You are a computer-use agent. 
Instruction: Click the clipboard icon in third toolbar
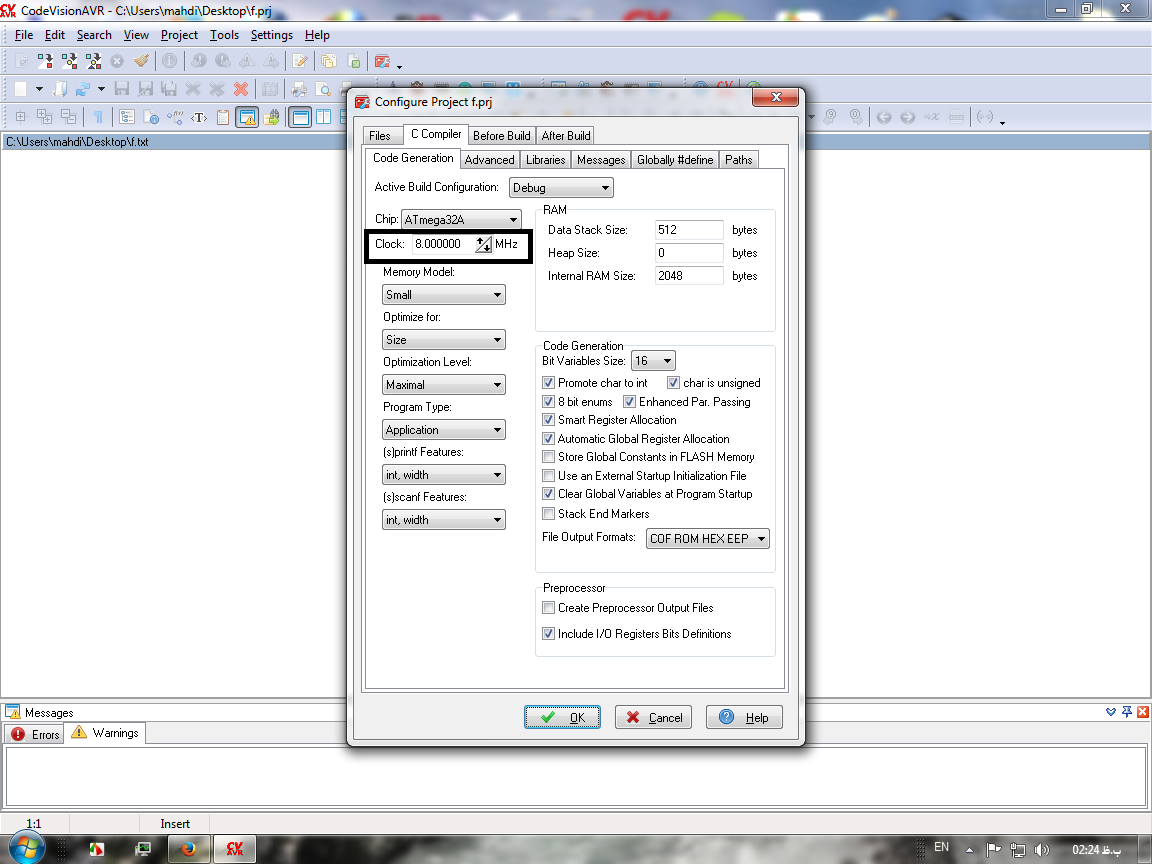223,117
